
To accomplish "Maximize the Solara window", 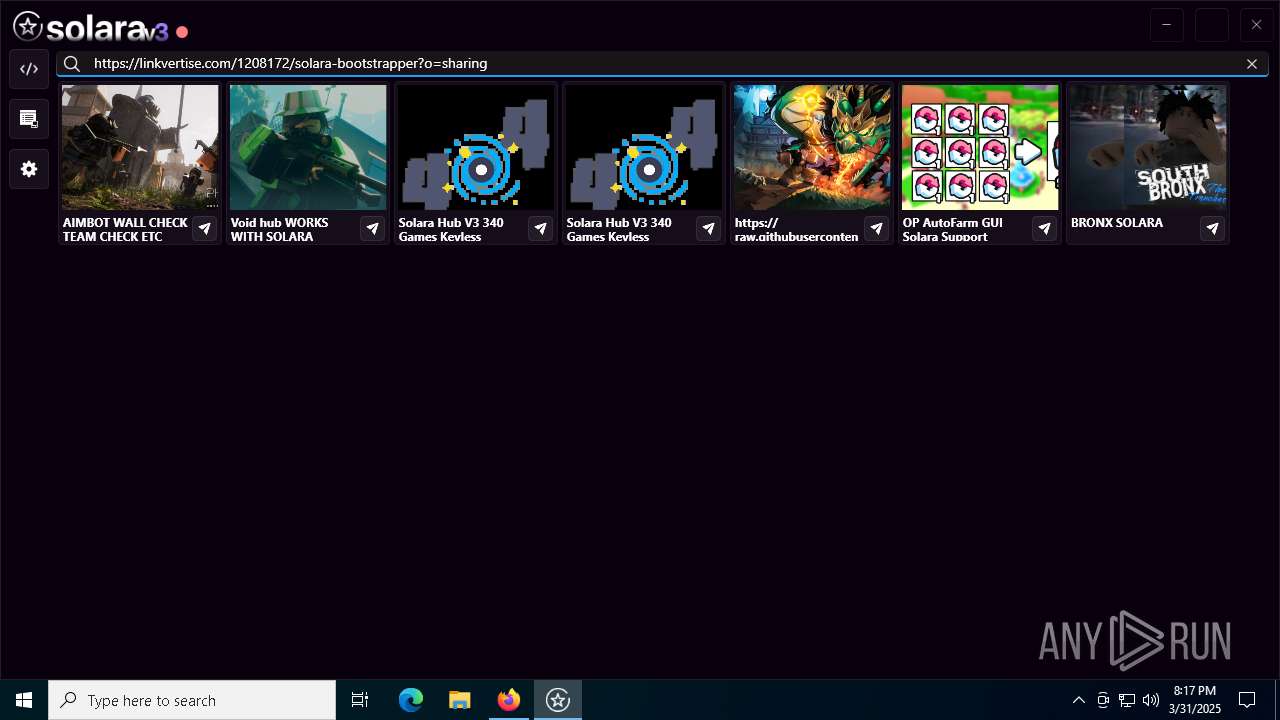I will [x=1212, y=25].
